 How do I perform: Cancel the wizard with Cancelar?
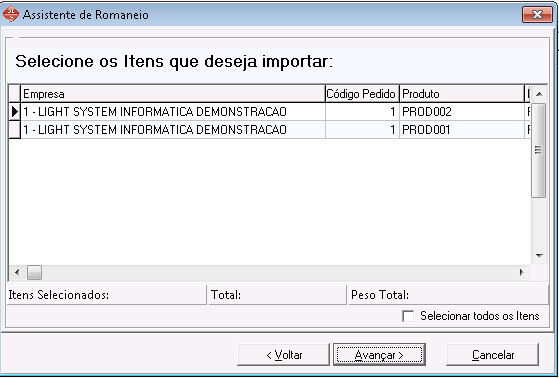coord(493,355)
